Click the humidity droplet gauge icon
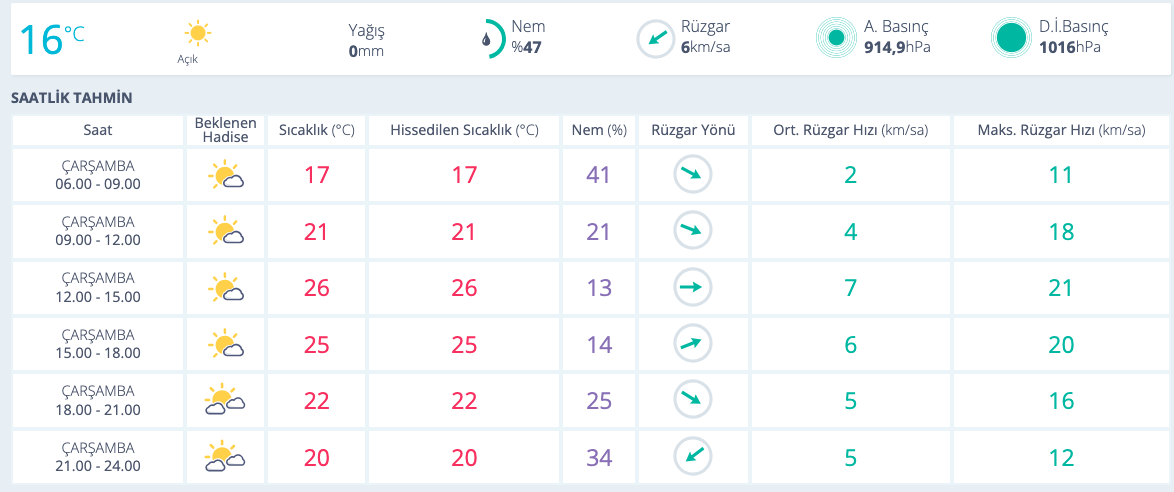This screenshot has height=492, width=1174. point(488,39)
